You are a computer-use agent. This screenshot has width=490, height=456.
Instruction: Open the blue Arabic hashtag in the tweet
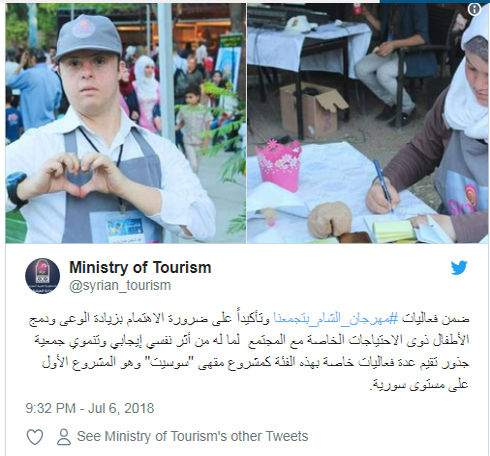click(x=336, y=319)
